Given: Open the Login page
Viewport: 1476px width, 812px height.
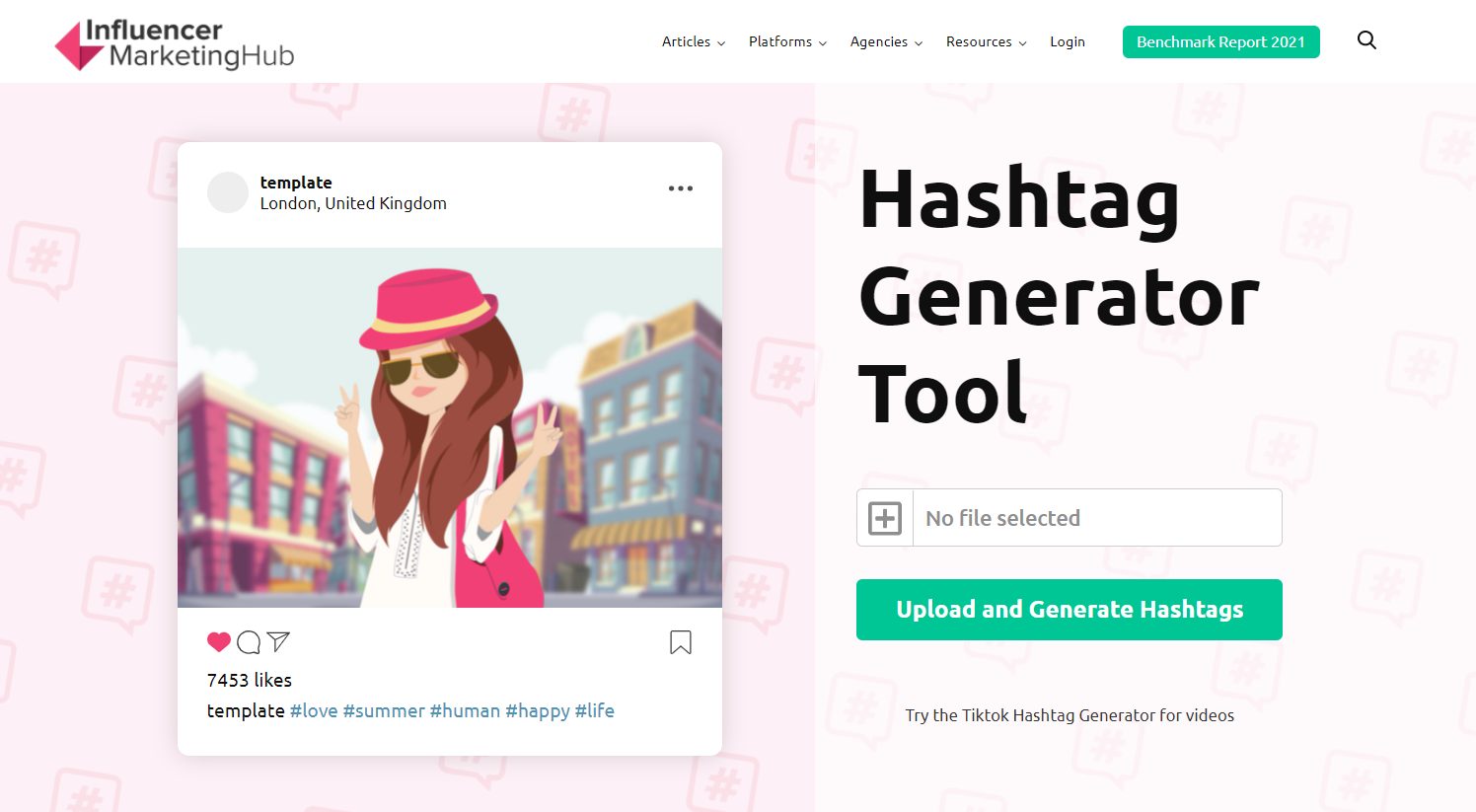Looking at the screenshot, I should pyautogui.click(x=1068, y=41).
